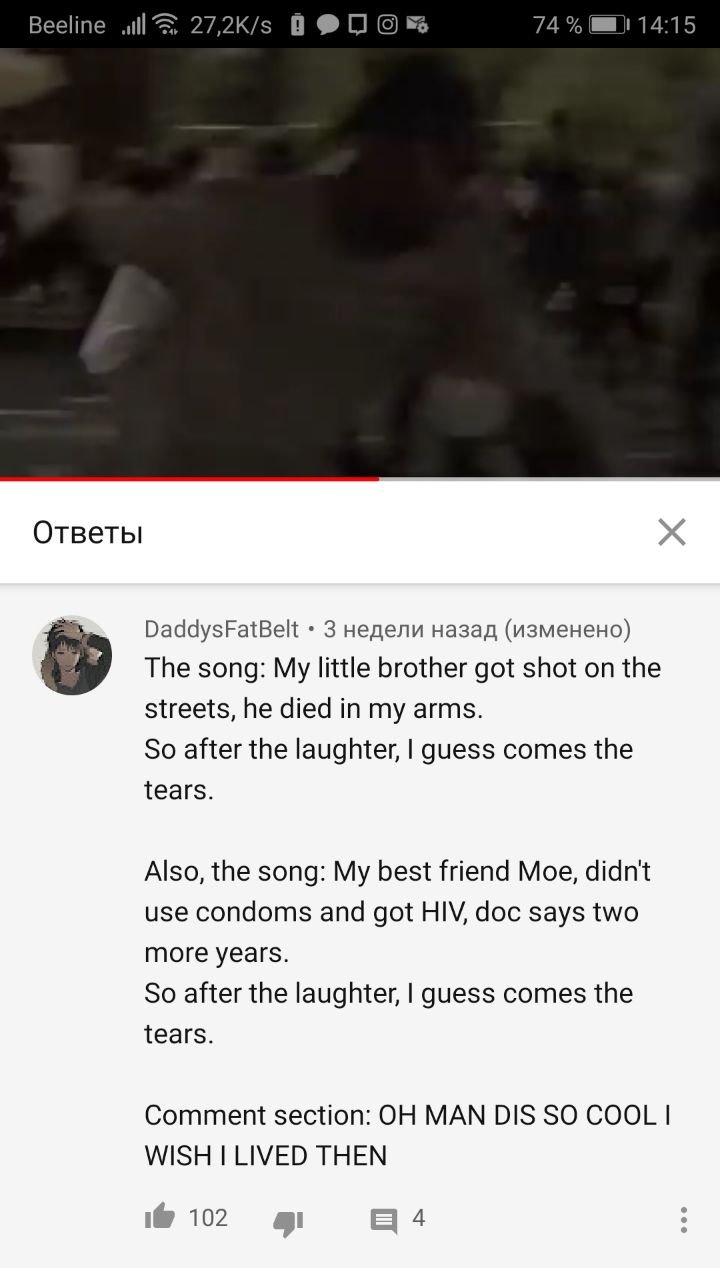Image resolution: width=720 pixels, height=1280 pixels.
Task: Tap the battery indicator in status bar
Action: pos(609,25)
